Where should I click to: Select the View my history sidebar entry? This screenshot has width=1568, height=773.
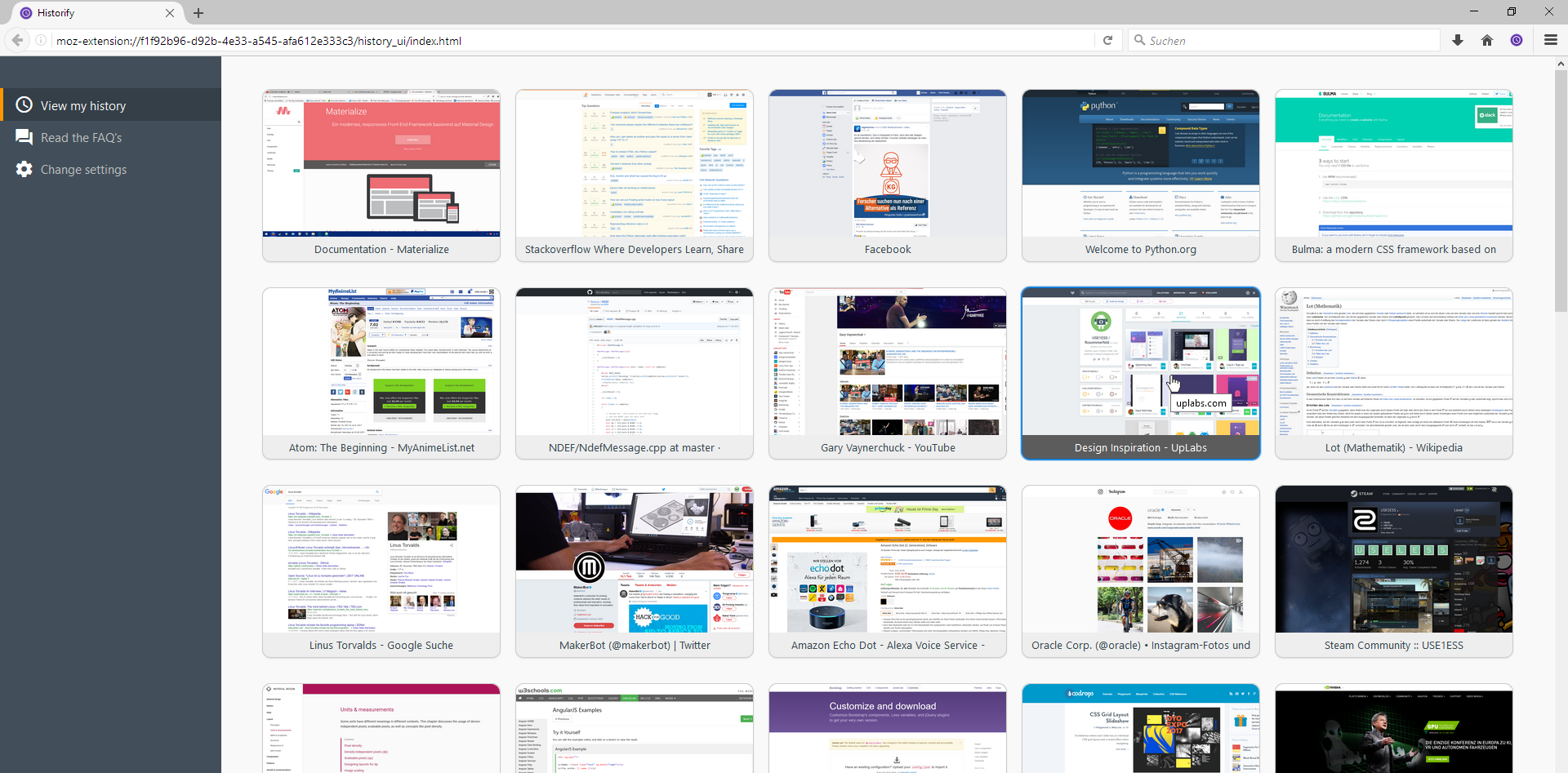82,104
